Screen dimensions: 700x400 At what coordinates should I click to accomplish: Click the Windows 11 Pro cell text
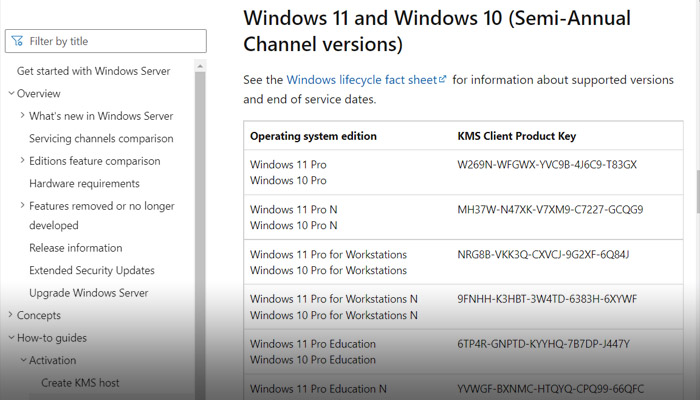[x=288, y=165]
